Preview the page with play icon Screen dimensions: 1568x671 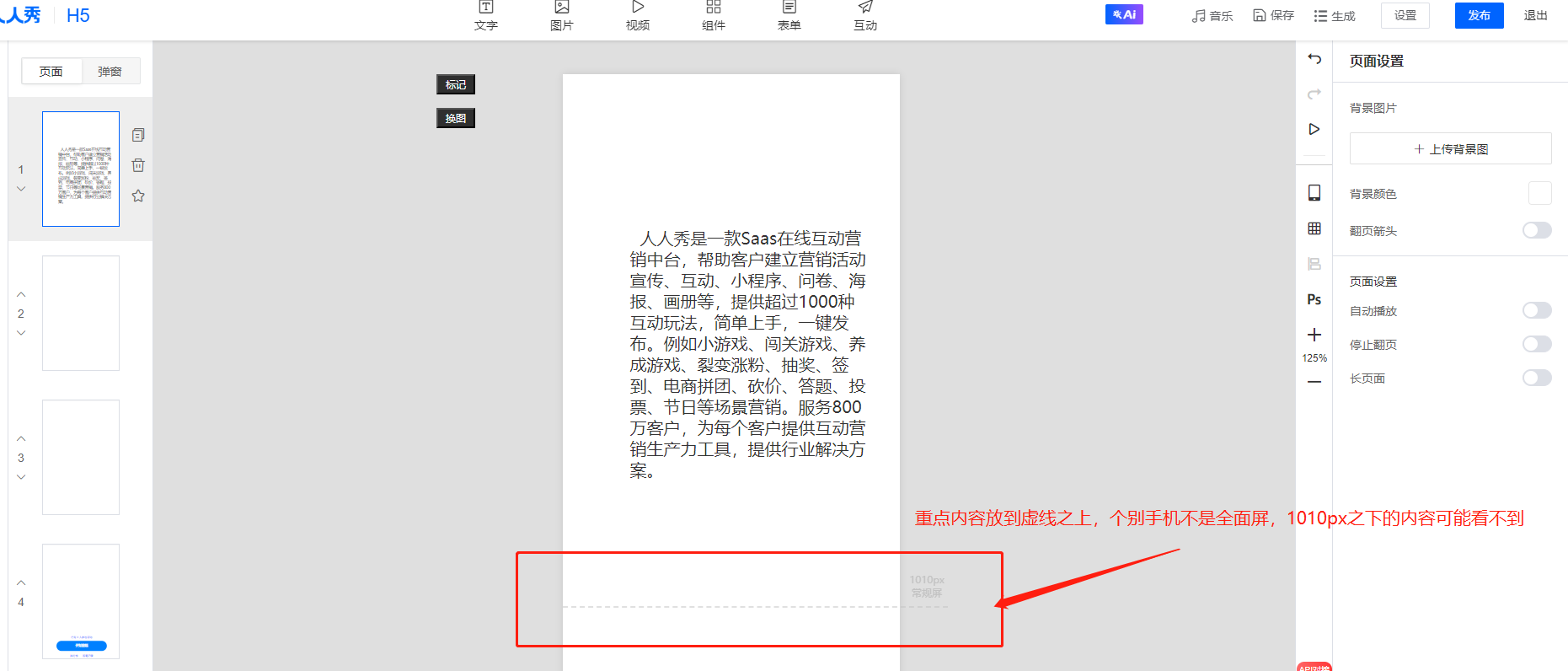click(x=1314, y=129)
